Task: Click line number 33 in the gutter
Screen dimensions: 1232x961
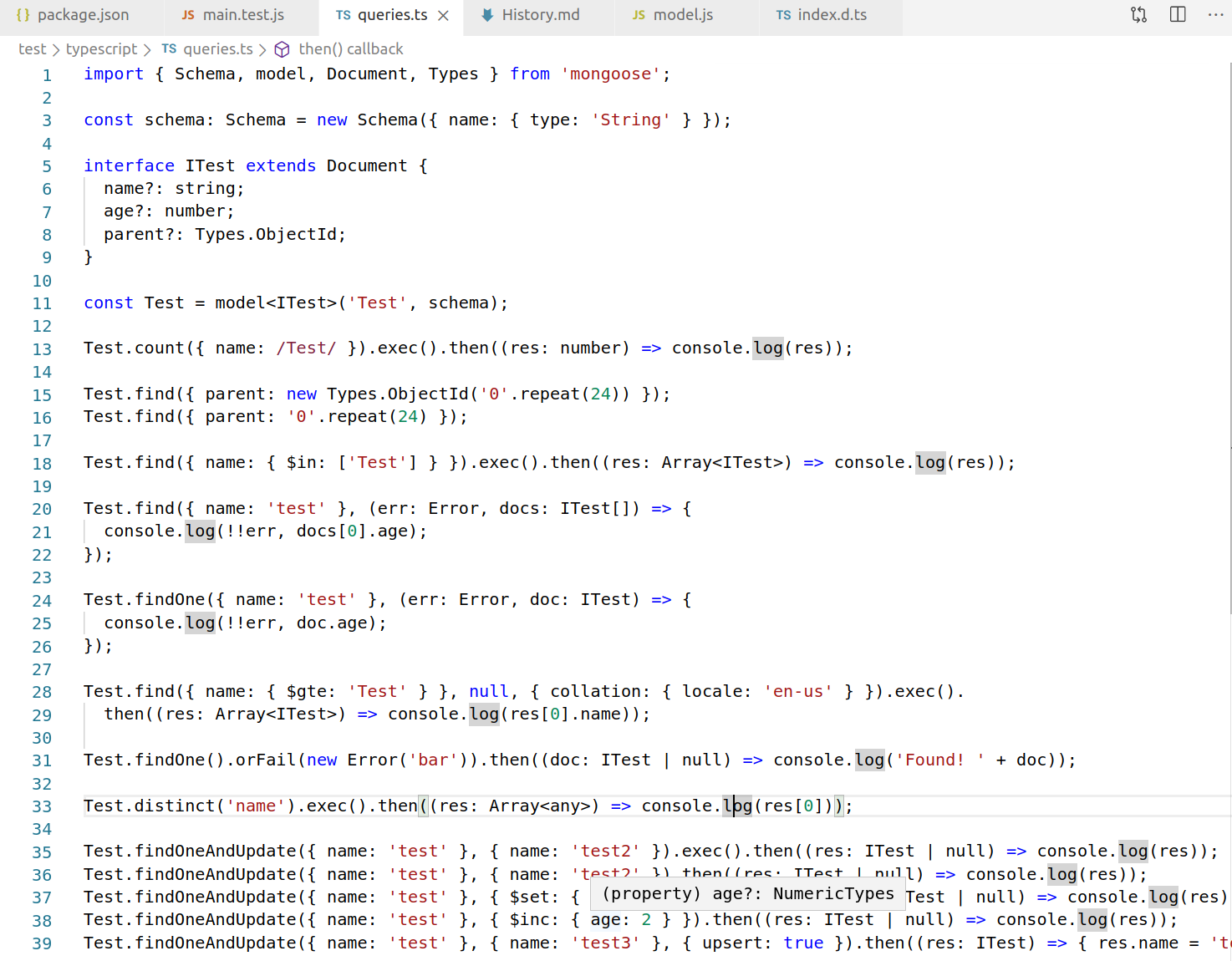Action: point(42,806)
